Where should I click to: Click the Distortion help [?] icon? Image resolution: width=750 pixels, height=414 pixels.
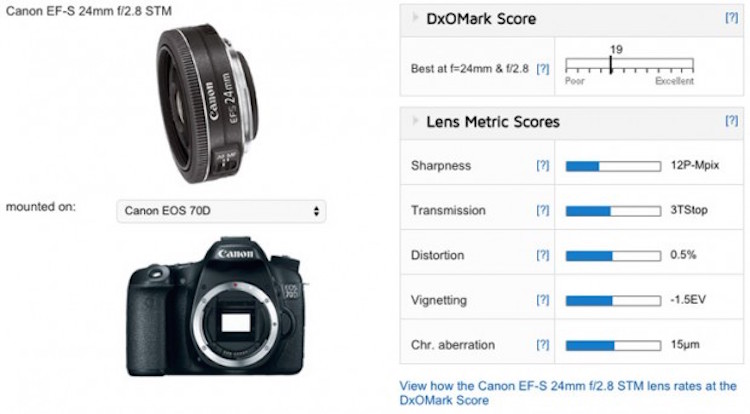(542, 255)
